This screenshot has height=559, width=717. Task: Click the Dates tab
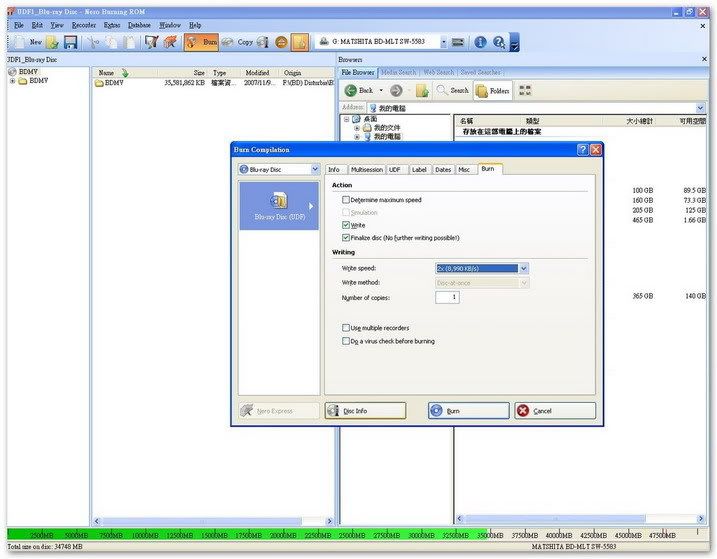(x=443, y=170)
